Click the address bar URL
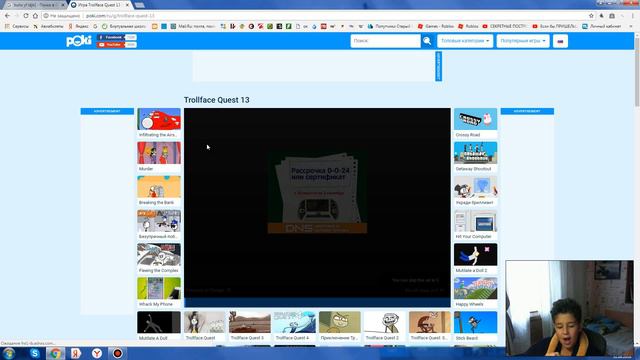 (120, 16)
